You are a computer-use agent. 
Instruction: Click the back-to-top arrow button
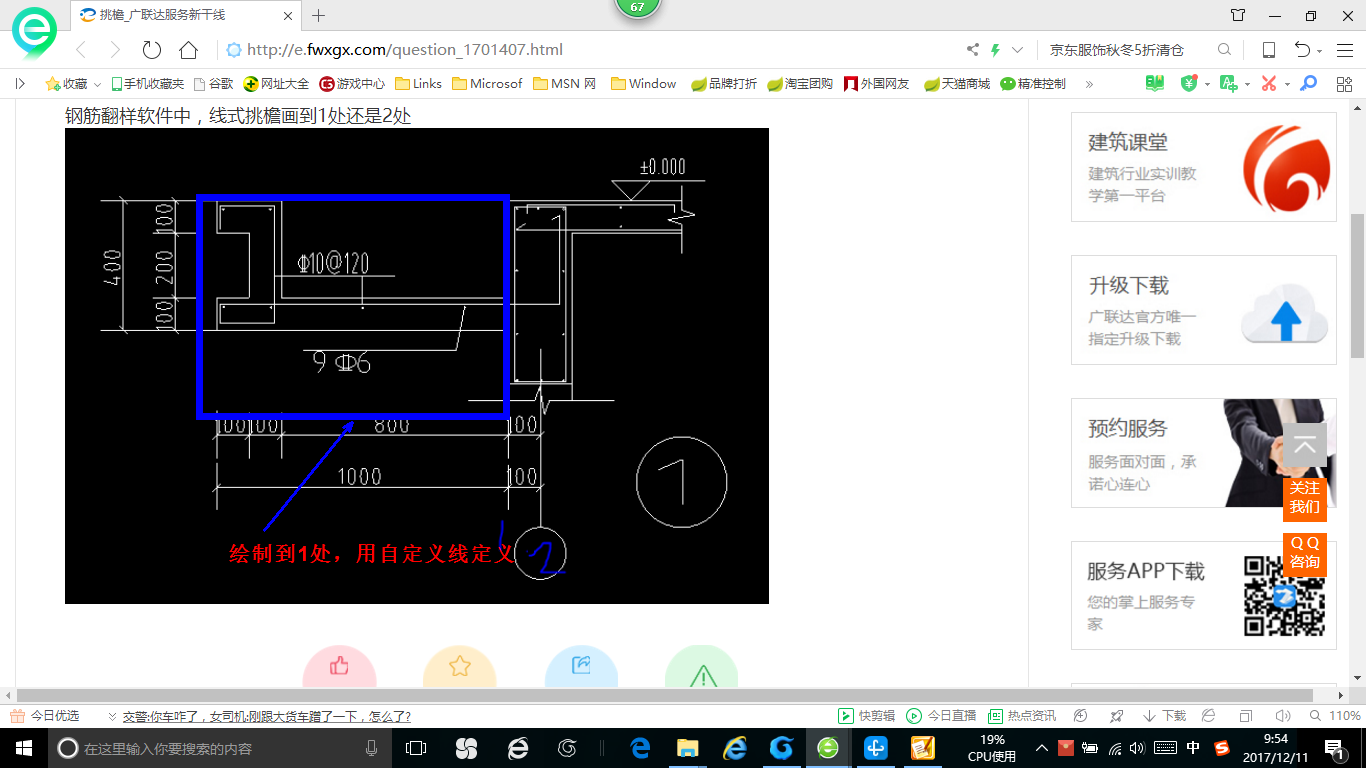click(1305, 445)
